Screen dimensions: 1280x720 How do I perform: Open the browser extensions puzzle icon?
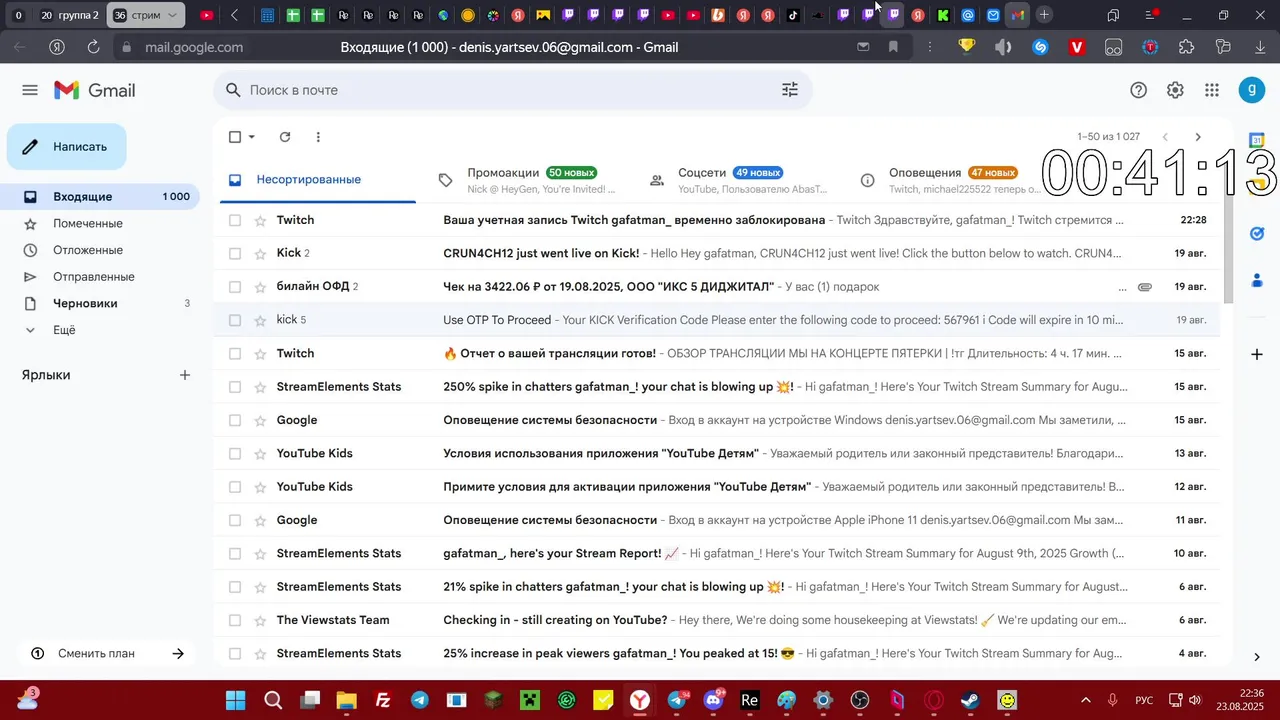(x=1187, y=47)
